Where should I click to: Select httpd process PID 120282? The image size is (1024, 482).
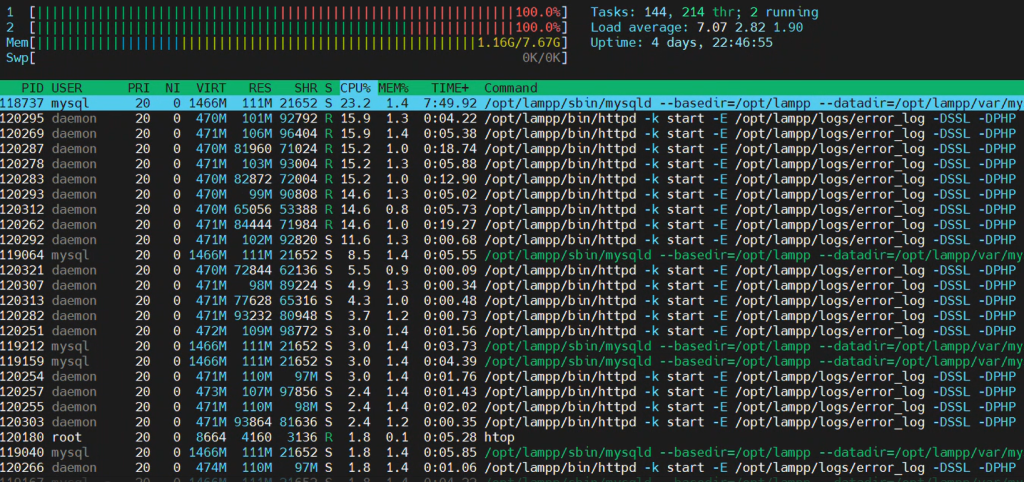[512, 315]
